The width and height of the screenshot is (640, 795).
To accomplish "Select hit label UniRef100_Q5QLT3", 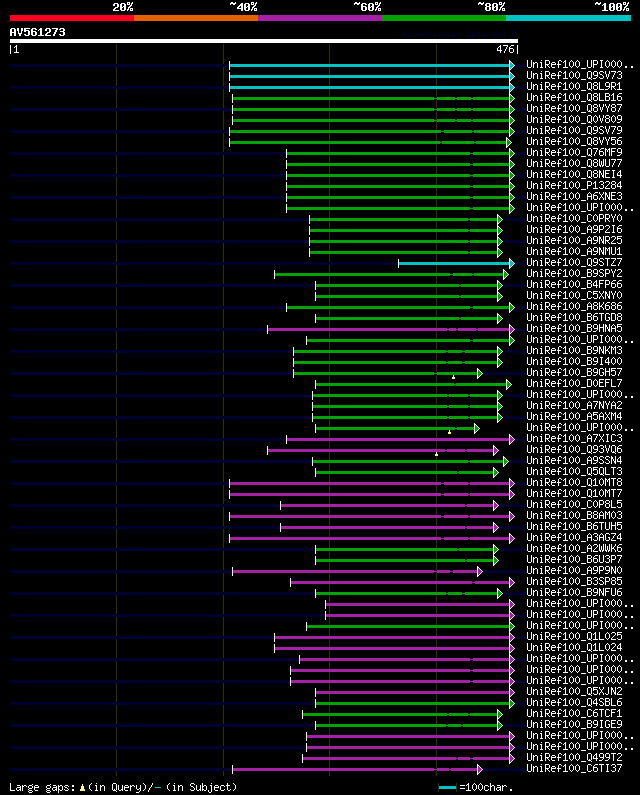I will click(x=574, y=472).
